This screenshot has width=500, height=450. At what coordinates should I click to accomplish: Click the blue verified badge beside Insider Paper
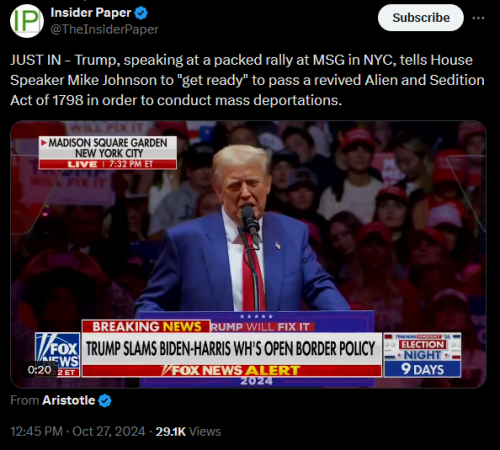coord(141,13)
